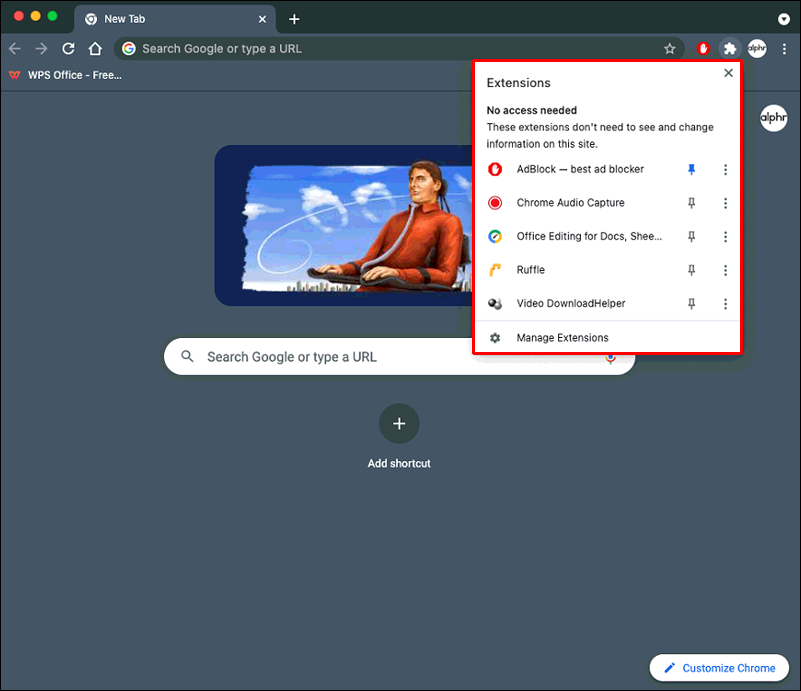Bookmark this tab with the star icon

(x=669, y=49)
